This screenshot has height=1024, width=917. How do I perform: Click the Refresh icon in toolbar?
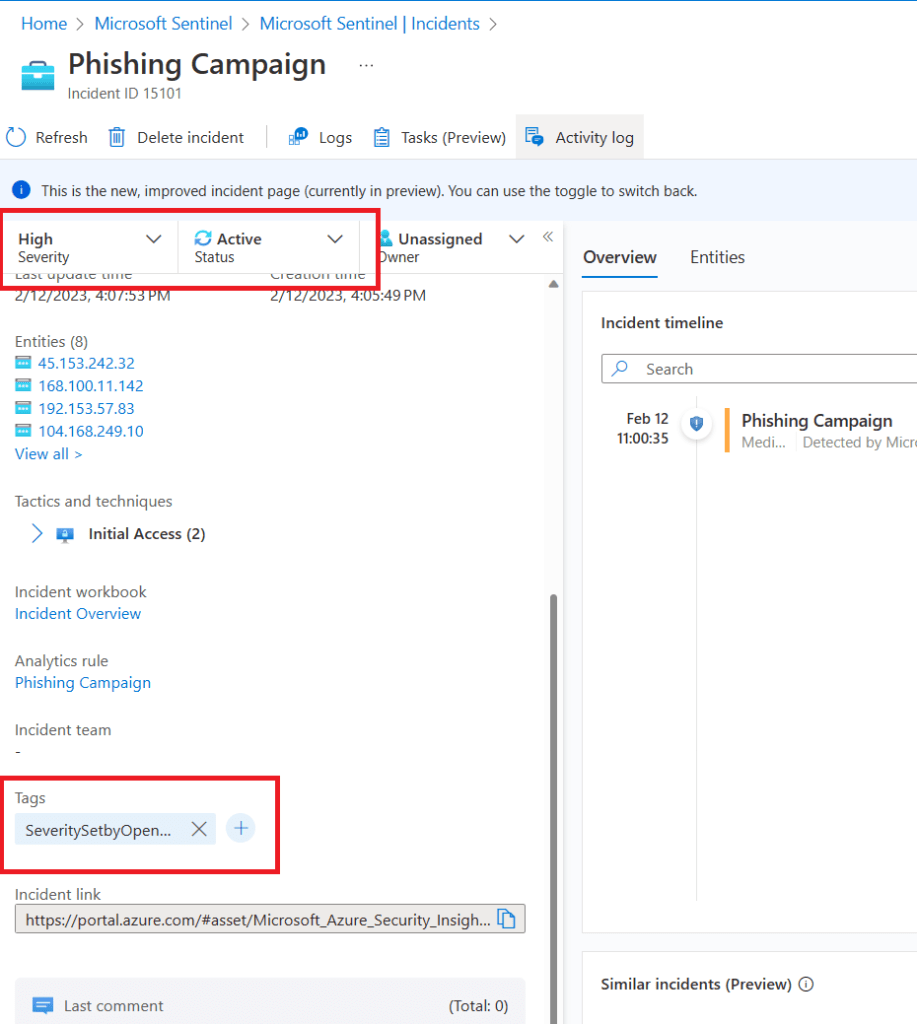(16, 137)
